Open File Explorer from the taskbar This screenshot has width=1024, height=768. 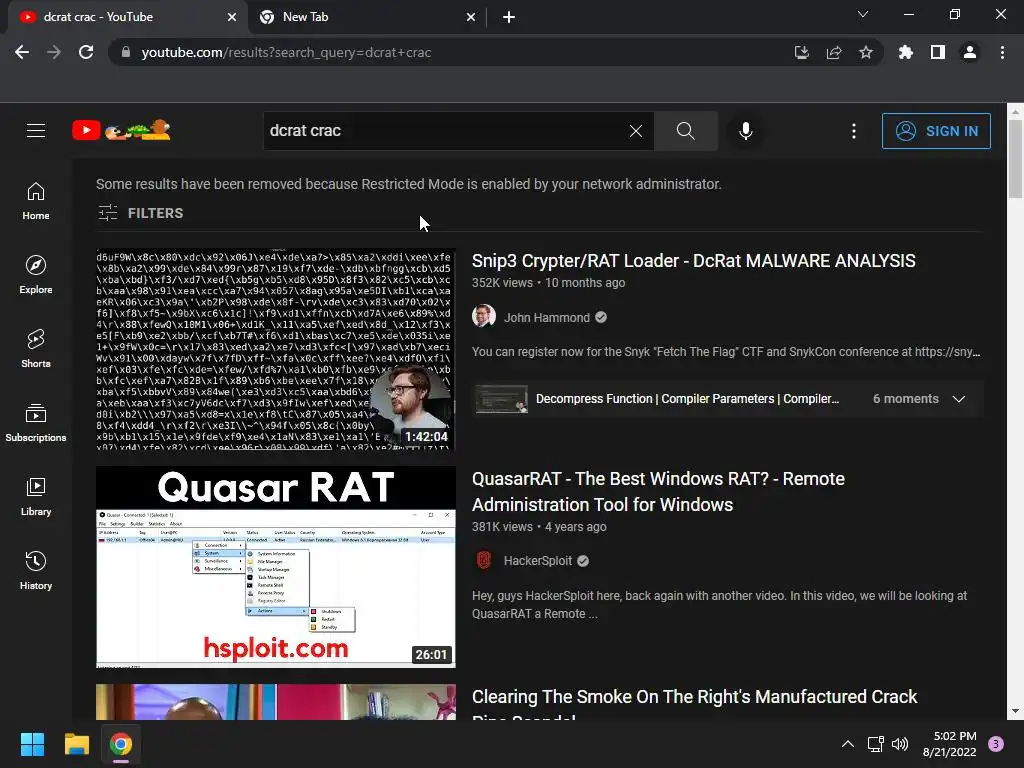pyautogui.click(x=76, y=744)
